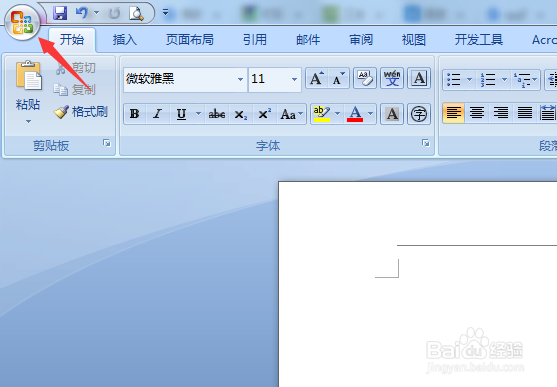Image resolution: width=557 pixels, height=387 pixels.
Task: Undo the last action
Action: tap(82, 14)
